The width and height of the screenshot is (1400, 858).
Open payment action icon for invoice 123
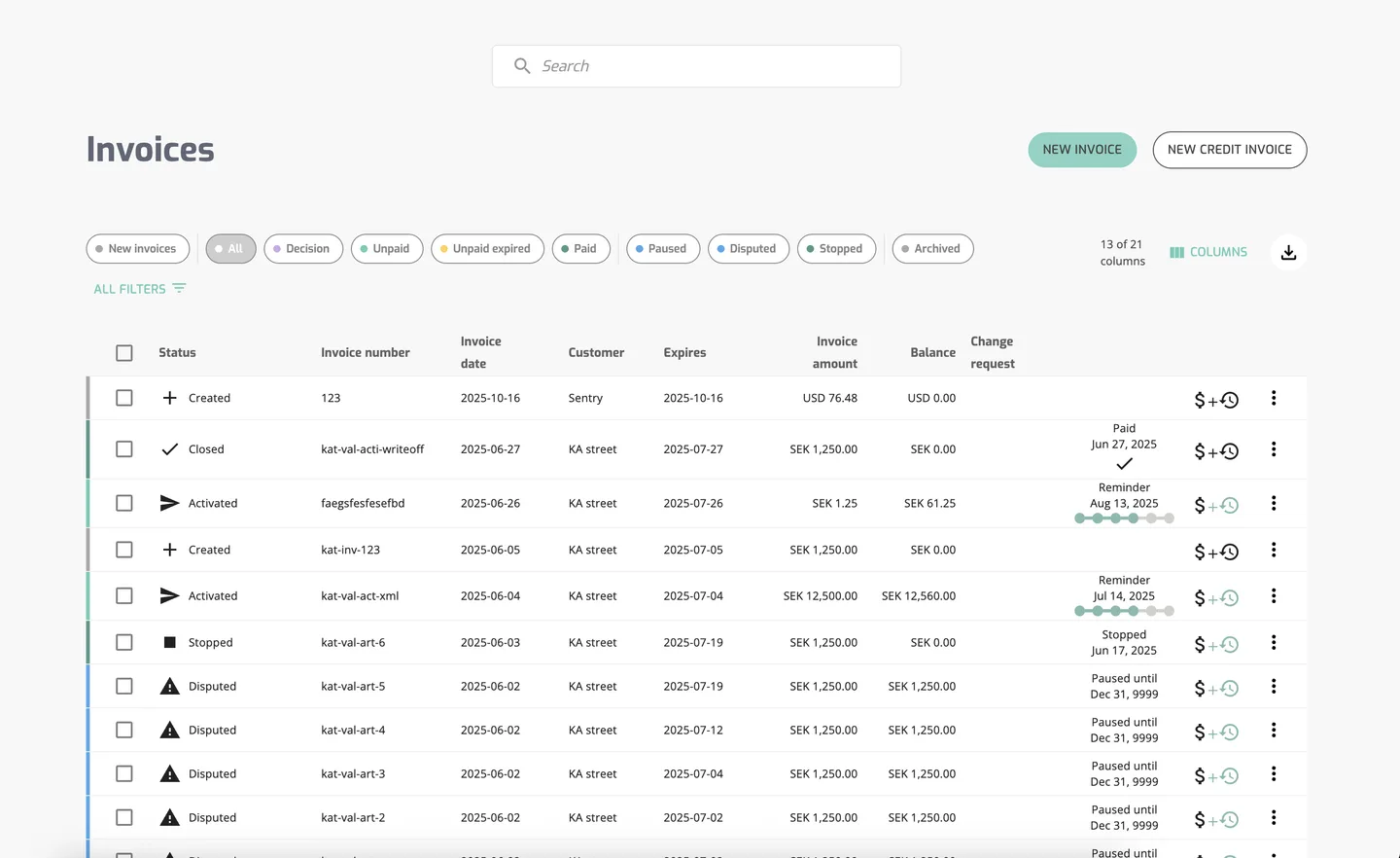click(x=1216, y=400)
